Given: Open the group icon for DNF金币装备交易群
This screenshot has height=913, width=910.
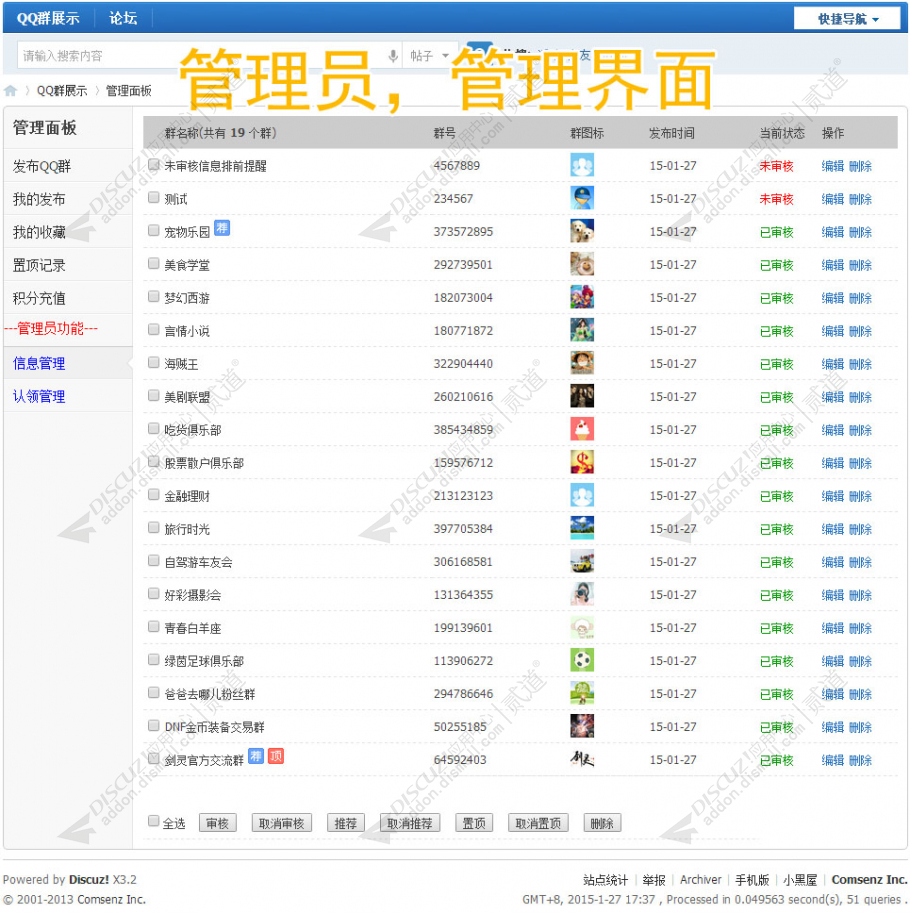Looking at the screenshot, I should click(582, 726).
